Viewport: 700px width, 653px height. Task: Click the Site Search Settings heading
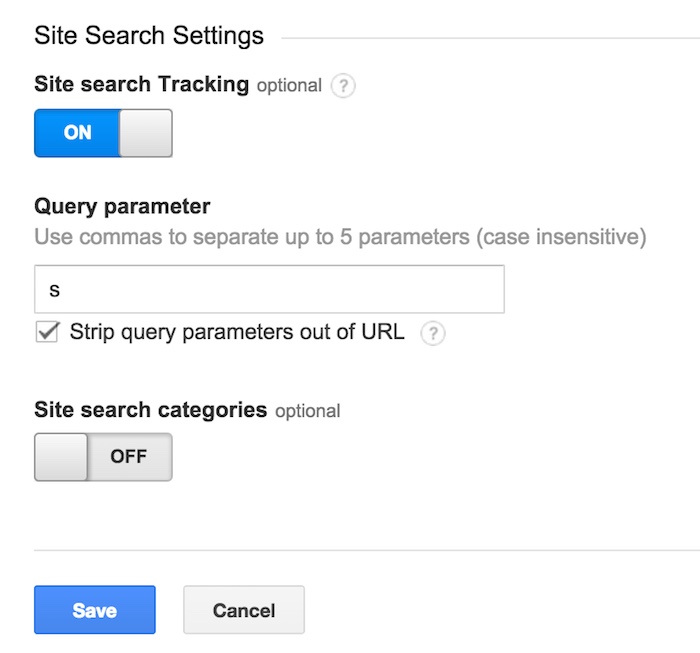click(x=149, y=36)
